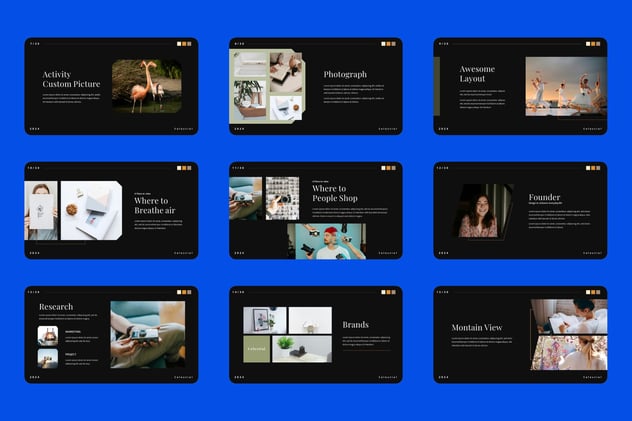Select the Marketing icon thumbnail on the Research slide

(48, 336)
